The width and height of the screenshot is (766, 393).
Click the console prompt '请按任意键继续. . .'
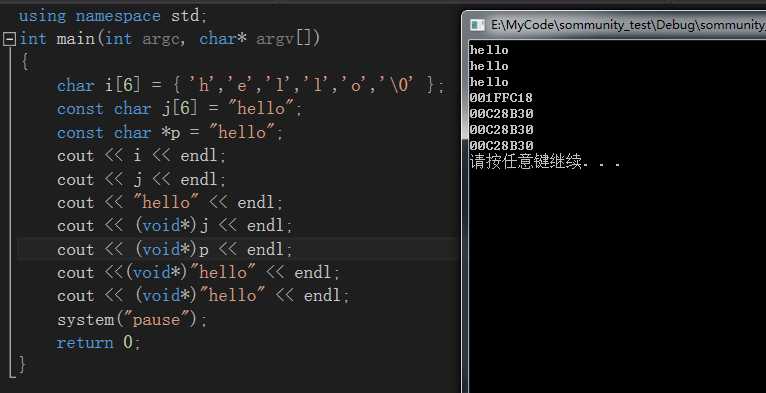click(x=545, y=162)
